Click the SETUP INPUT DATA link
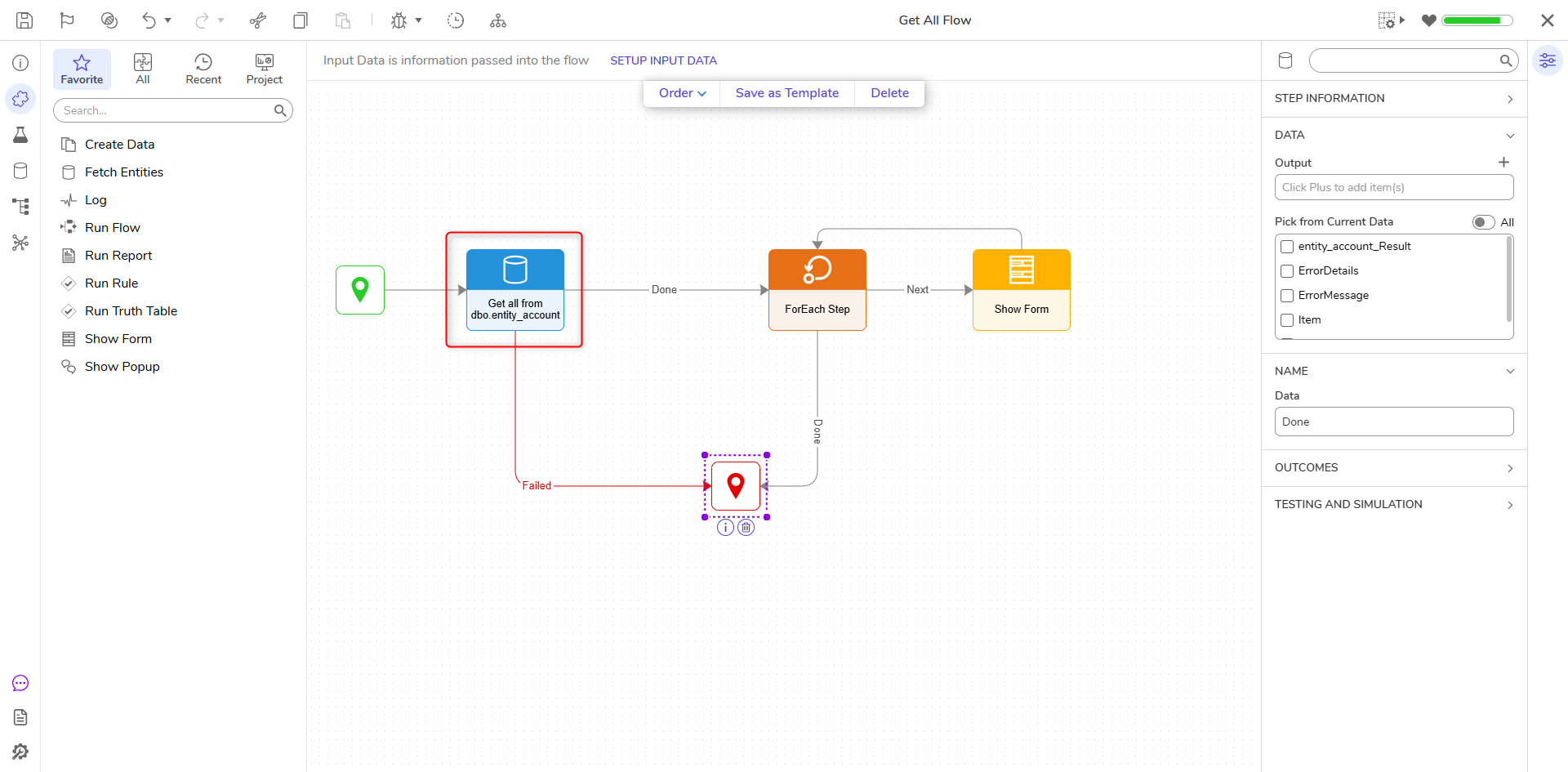The image size is (1568, 772). pos(663,60)
